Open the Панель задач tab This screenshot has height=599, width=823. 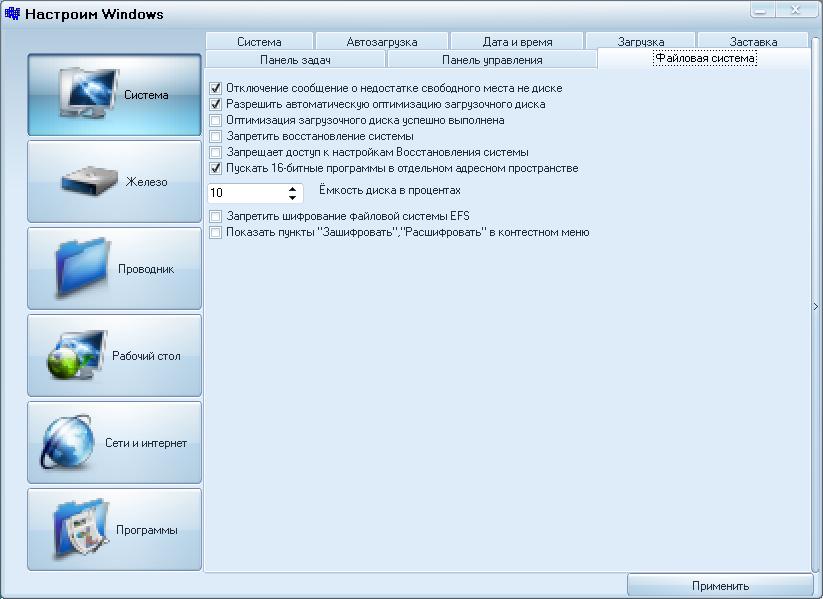[296, 60]
